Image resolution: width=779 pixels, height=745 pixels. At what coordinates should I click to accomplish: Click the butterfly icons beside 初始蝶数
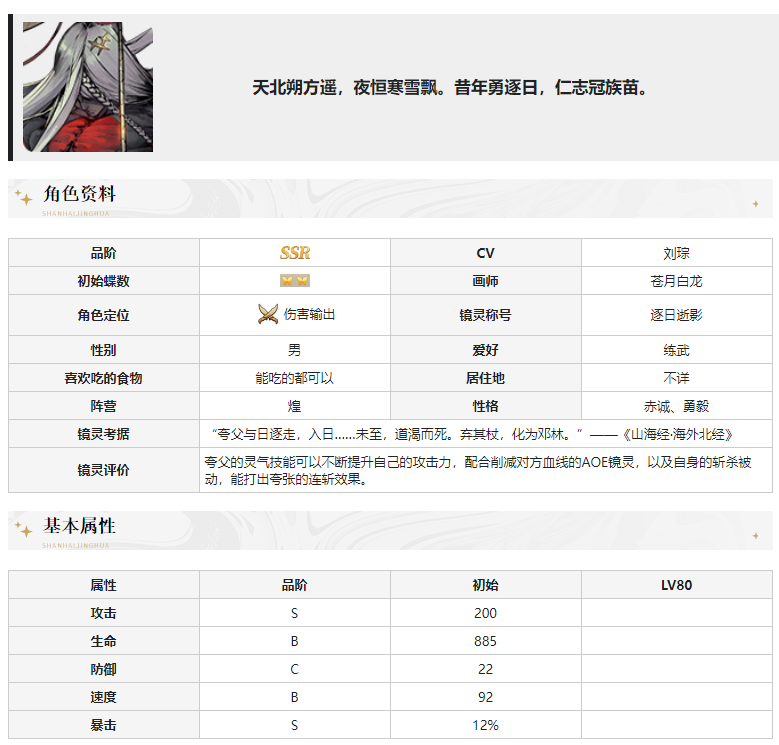point(294,281)
